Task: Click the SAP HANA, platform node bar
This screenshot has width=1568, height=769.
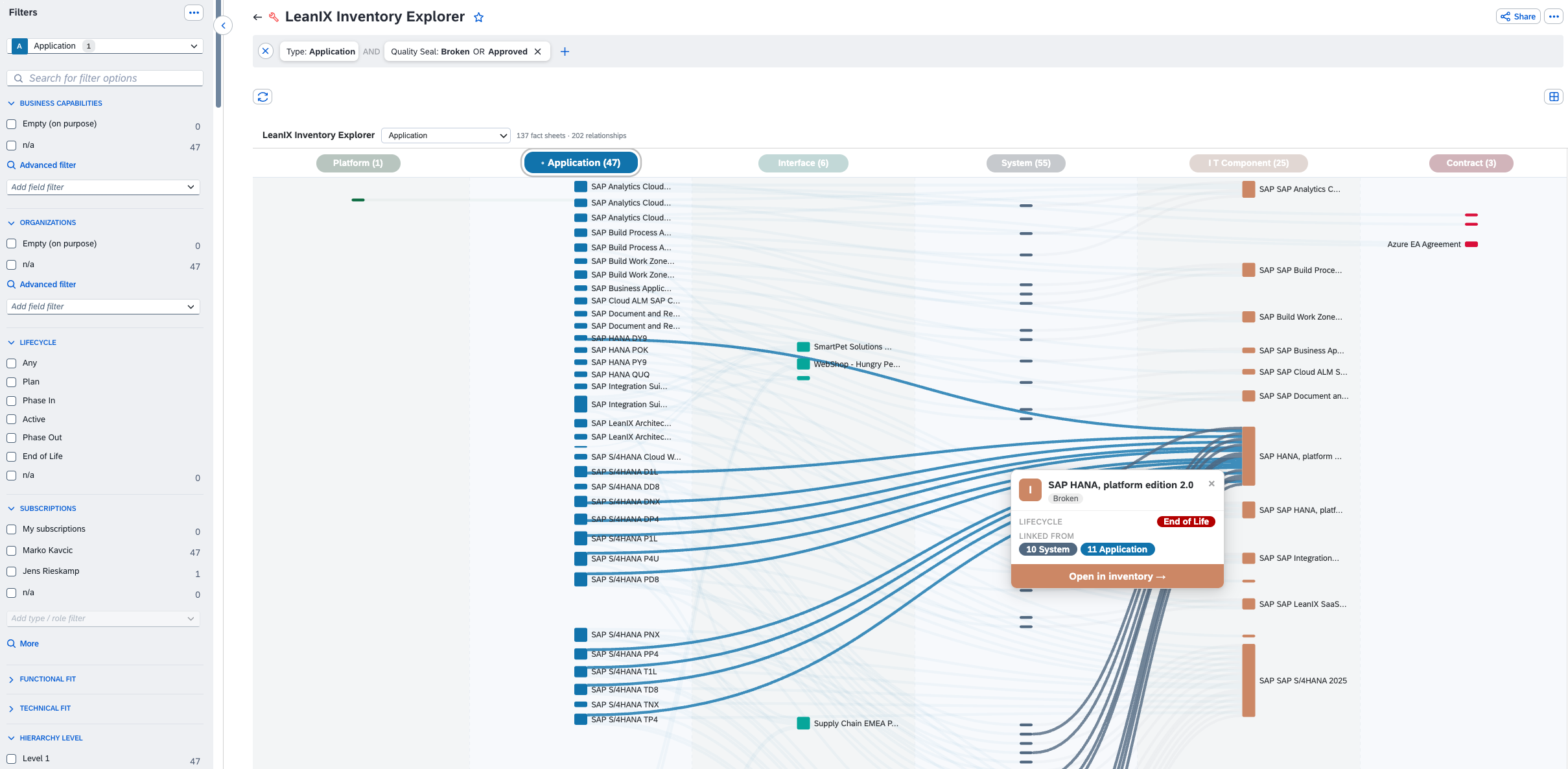Action: click(x=1248, y=456)
